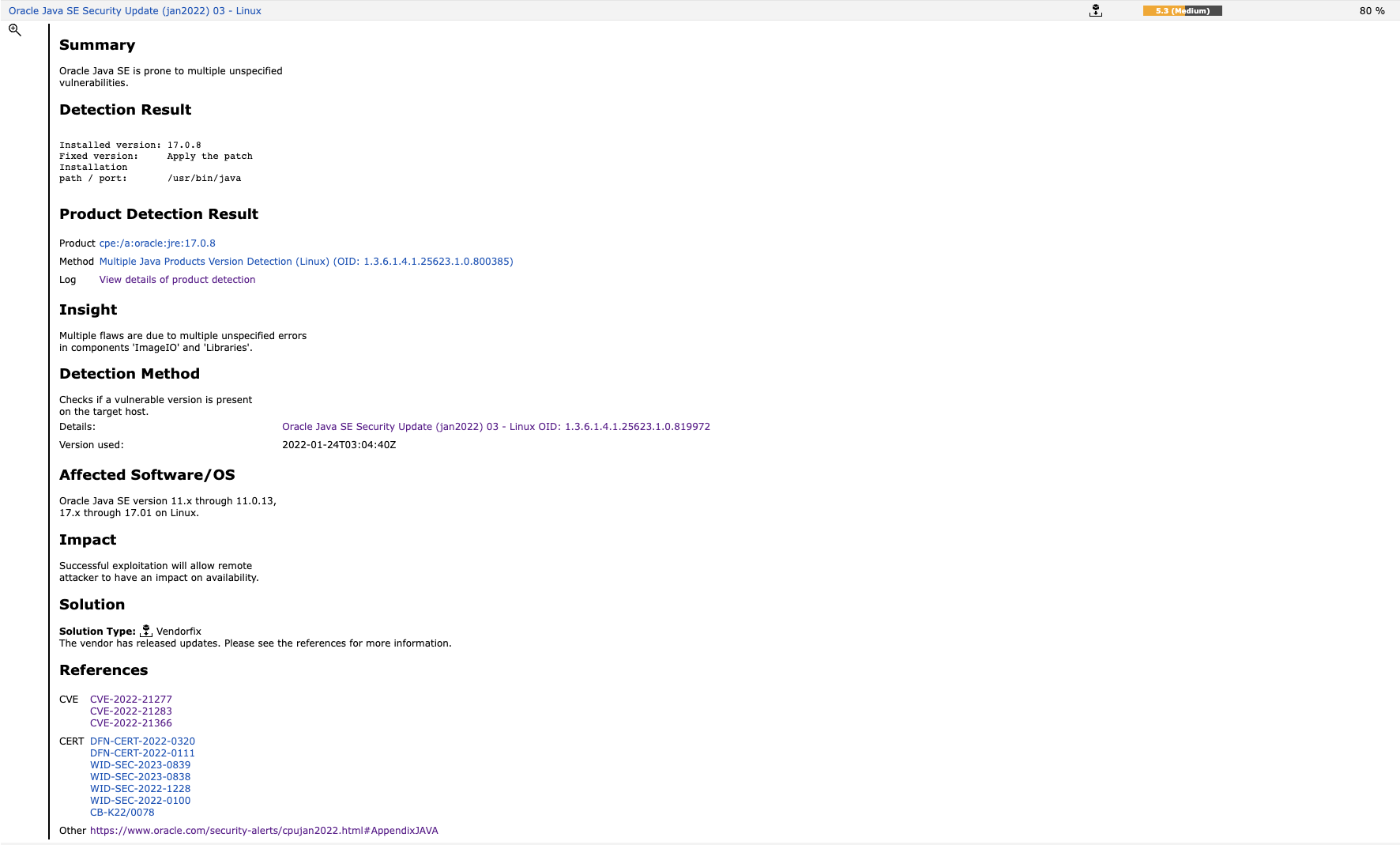Click the Solution heading
This screenshot has width=1400, height=845.
coord(92,605)
